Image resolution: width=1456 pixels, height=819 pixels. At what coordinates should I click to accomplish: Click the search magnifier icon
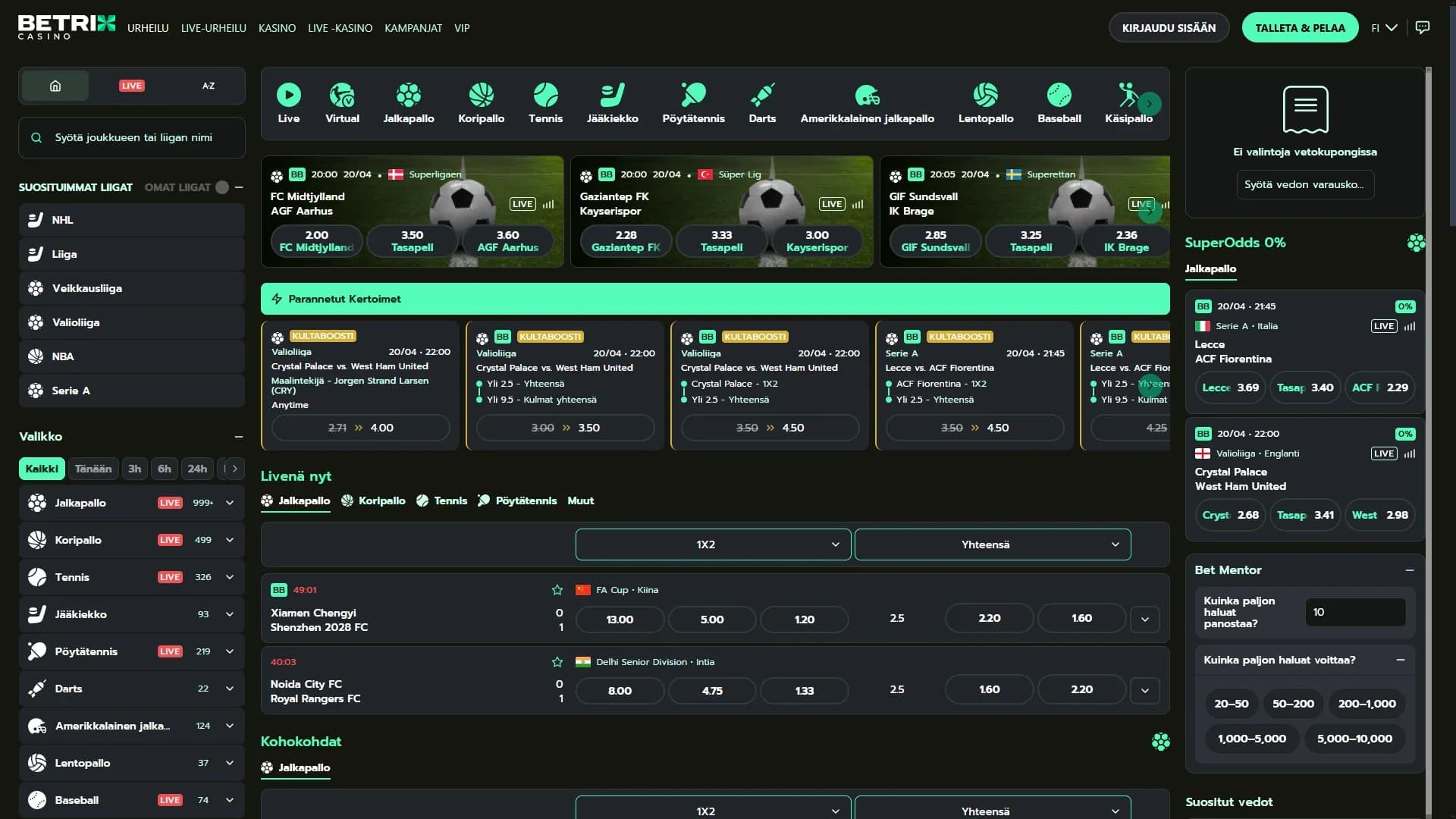coord(36,138)
